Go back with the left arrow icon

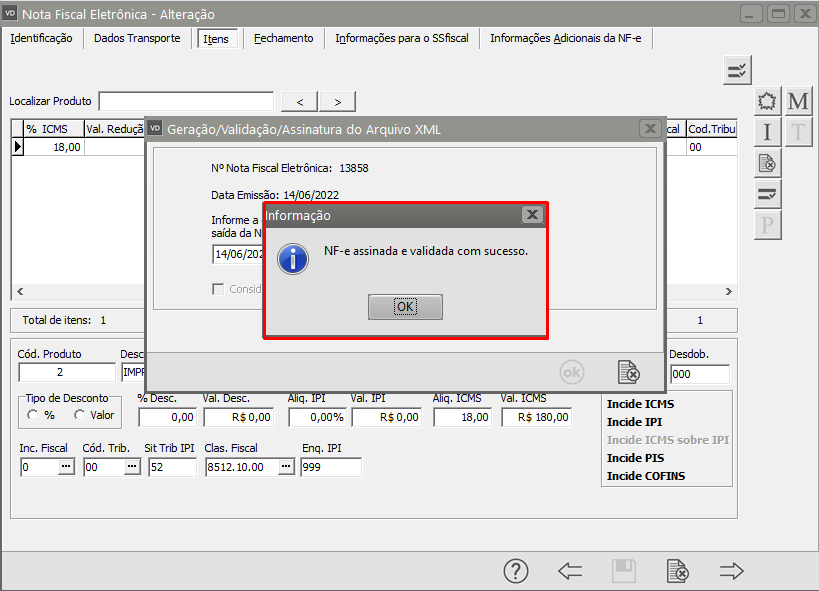tap(570, 571)
